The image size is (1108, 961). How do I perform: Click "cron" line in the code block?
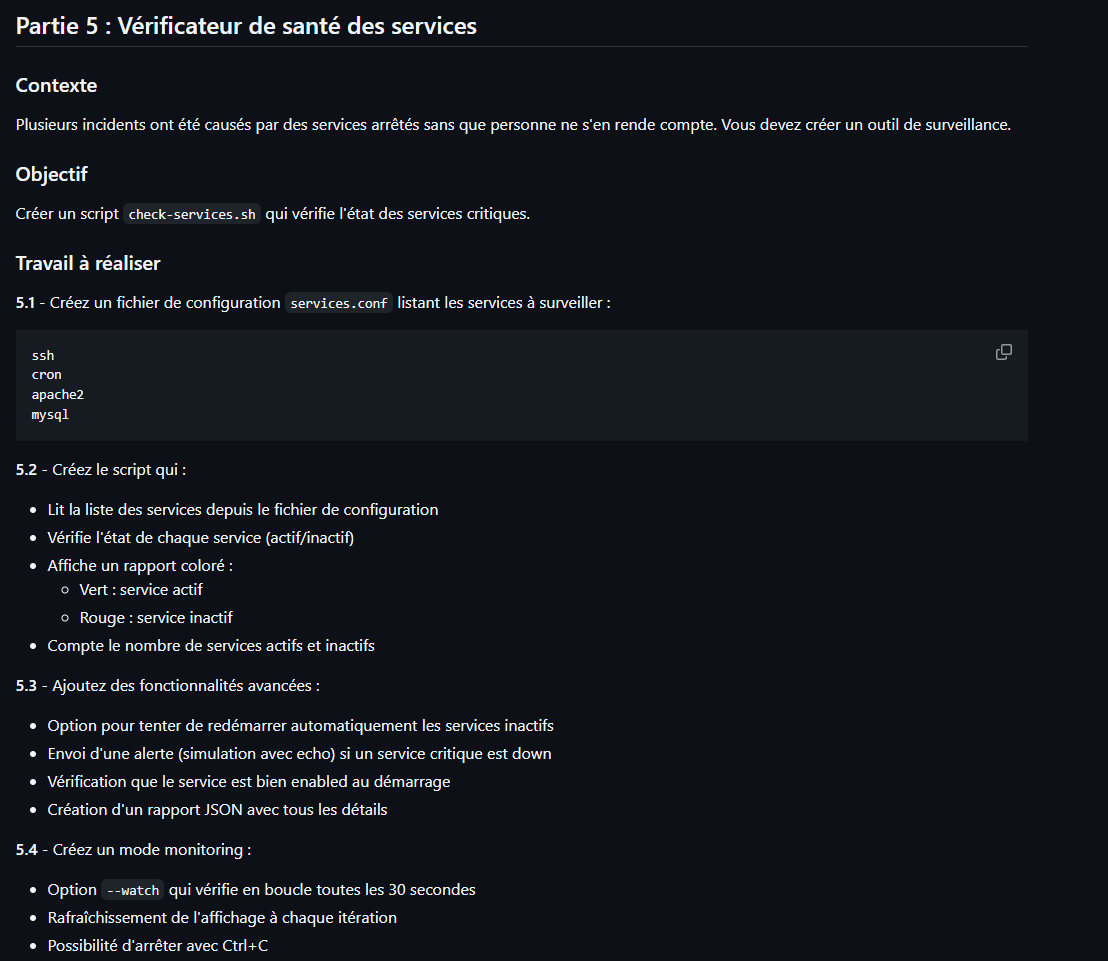click(x=46, y=375)
